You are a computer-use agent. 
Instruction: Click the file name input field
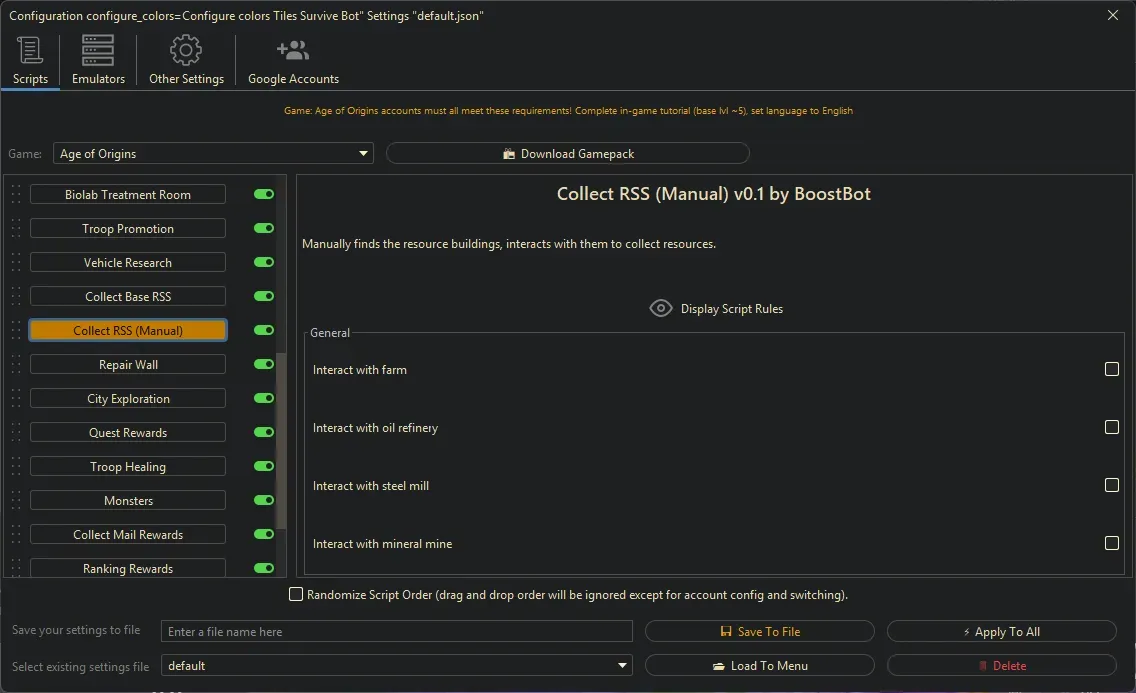397,631
